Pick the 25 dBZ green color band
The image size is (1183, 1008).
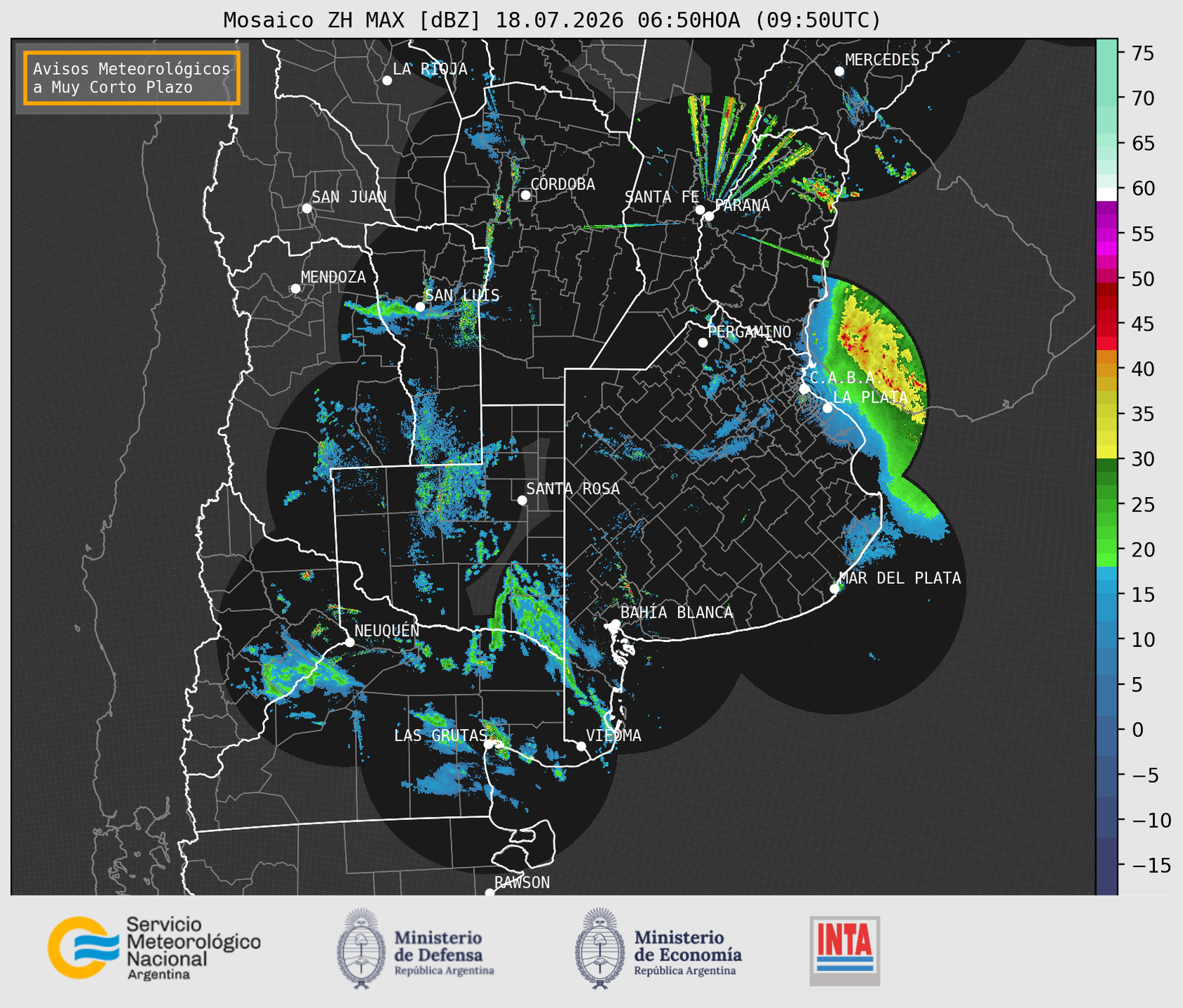tap(1107, 505)
